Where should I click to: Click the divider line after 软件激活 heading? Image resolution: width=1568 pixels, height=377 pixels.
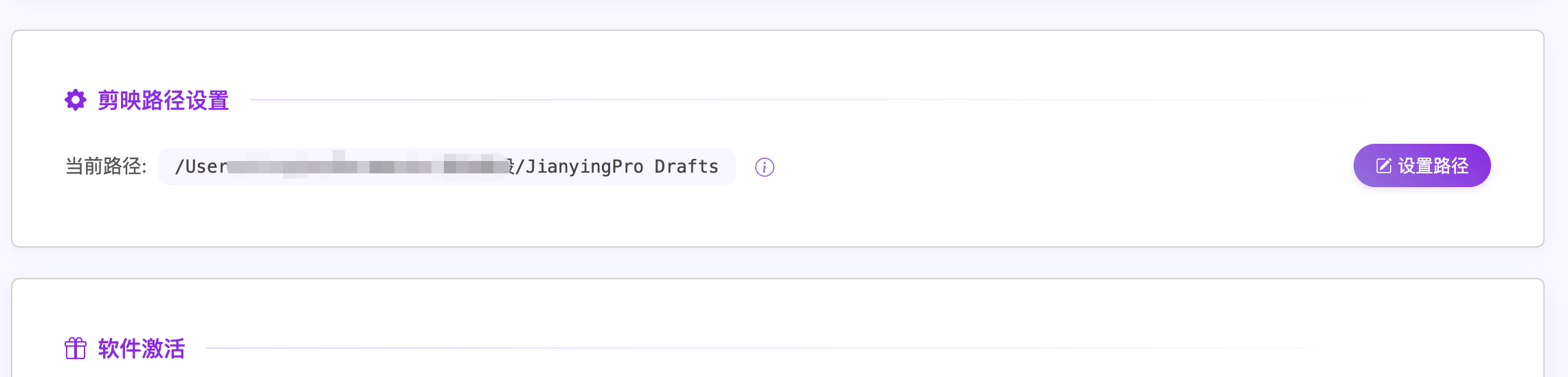756,348
